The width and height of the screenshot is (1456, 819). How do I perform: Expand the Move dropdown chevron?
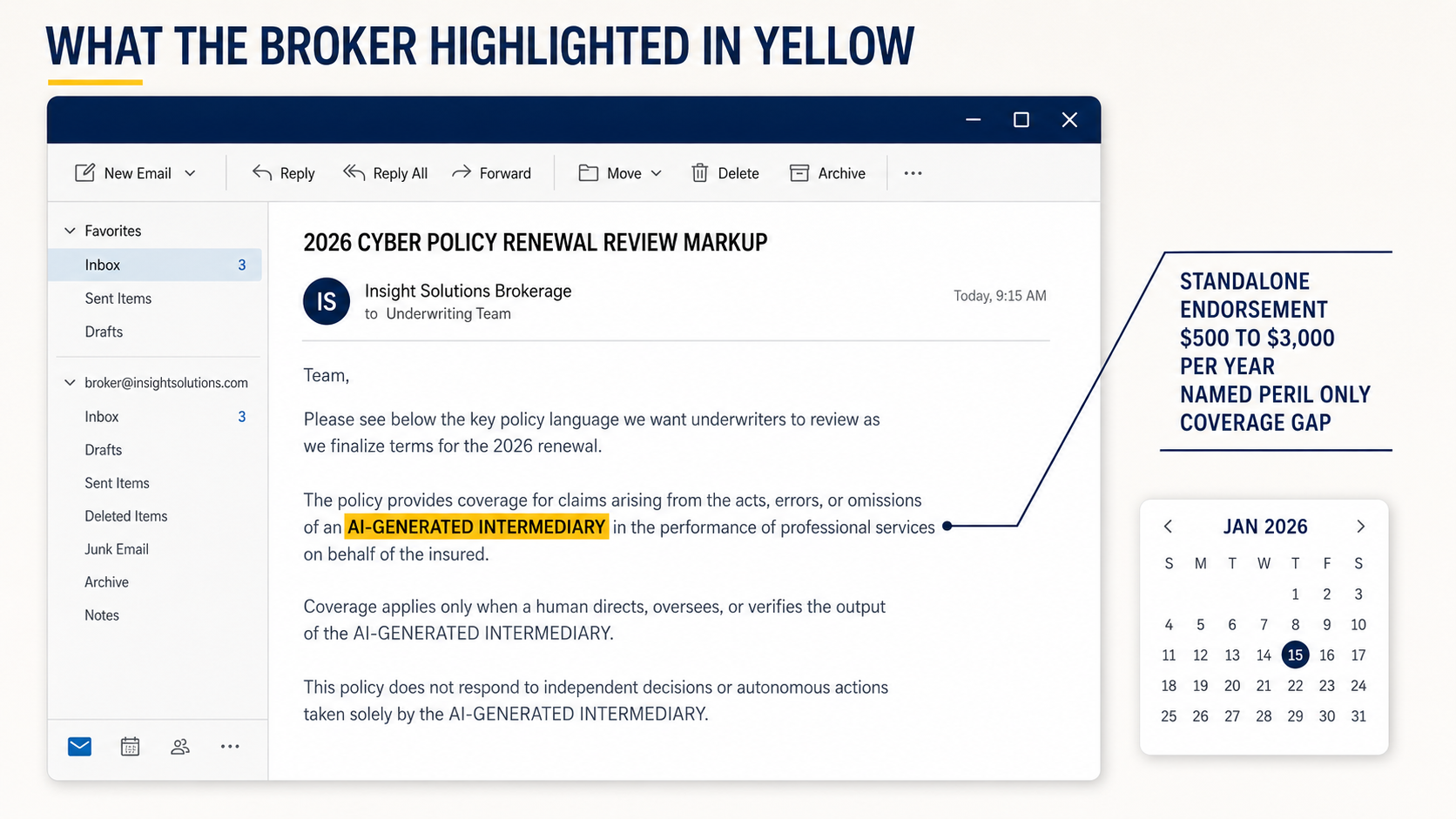(657, 173)
